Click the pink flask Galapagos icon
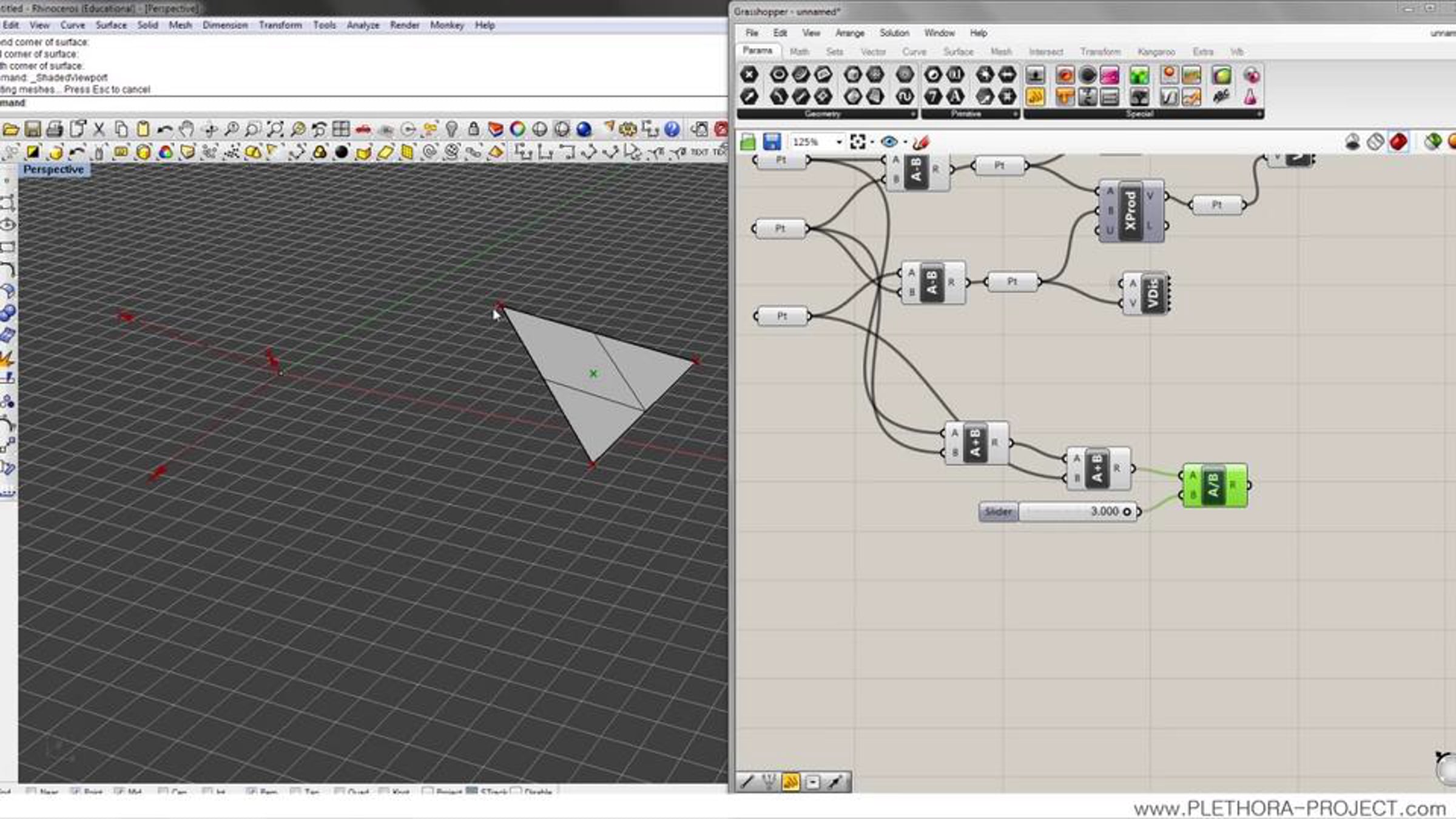This screenshot has height=819, width=1456. [1251, 96]
